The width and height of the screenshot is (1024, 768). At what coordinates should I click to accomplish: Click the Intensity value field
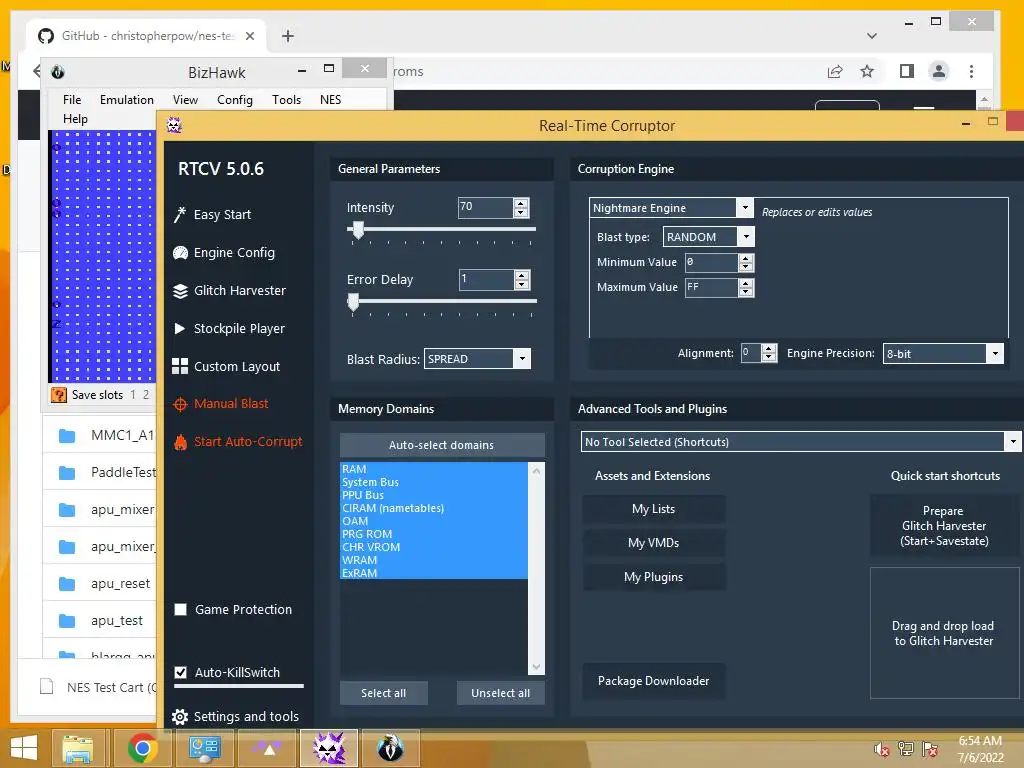coord(485,207)
